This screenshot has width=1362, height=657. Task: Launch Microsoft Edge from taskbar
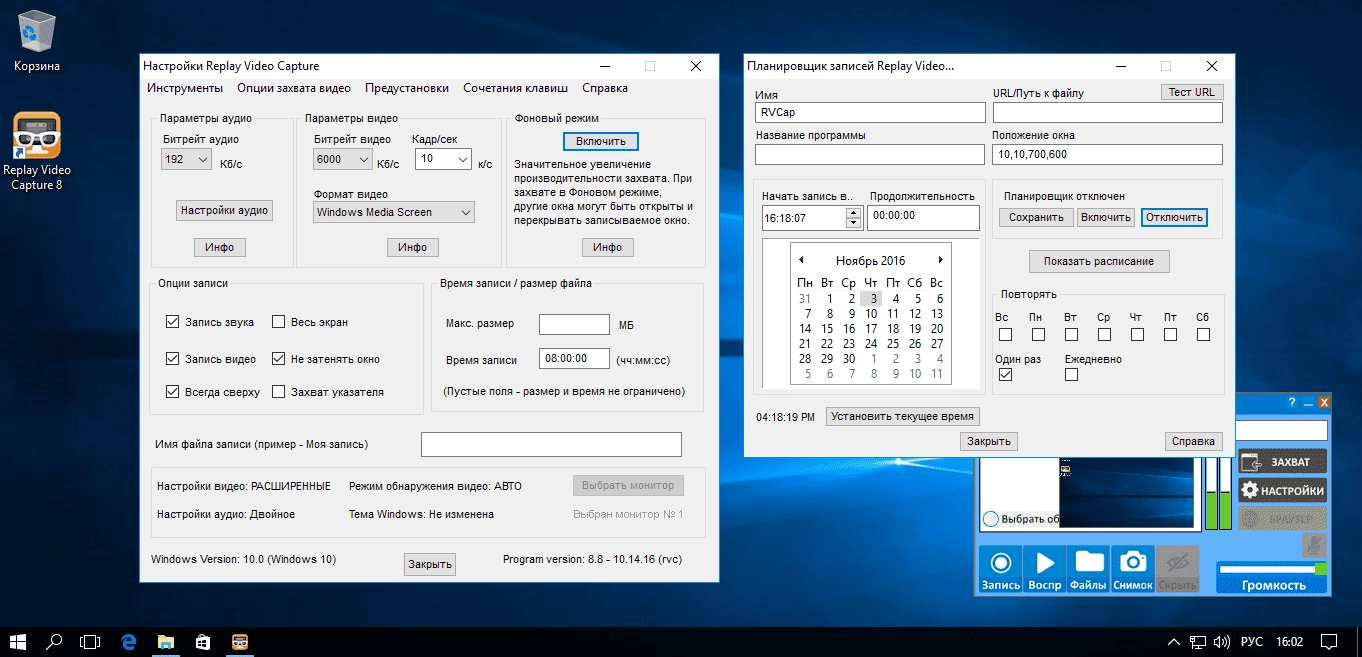128,641
